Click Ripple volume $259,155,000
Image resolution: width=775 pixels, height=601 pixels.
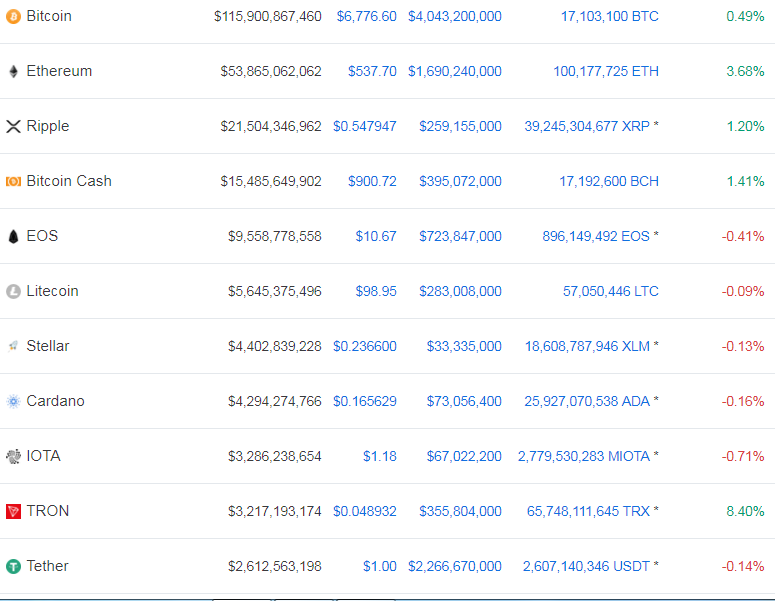click(461, 126)
